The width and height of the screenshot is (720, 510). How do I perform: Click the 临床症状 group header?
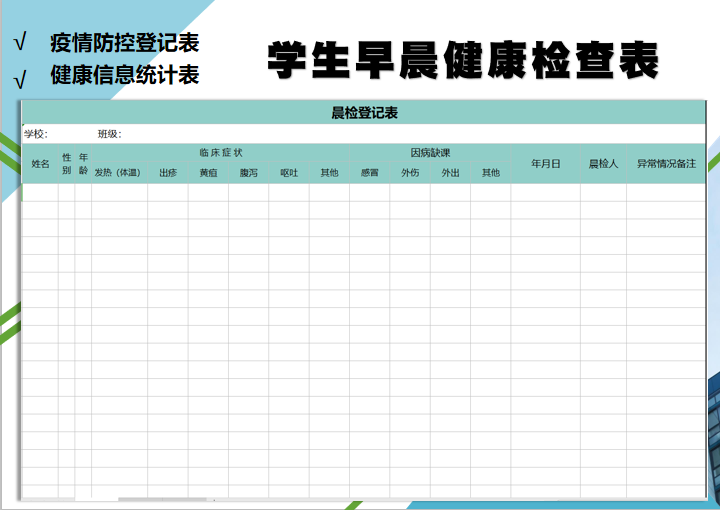point(220,153)
